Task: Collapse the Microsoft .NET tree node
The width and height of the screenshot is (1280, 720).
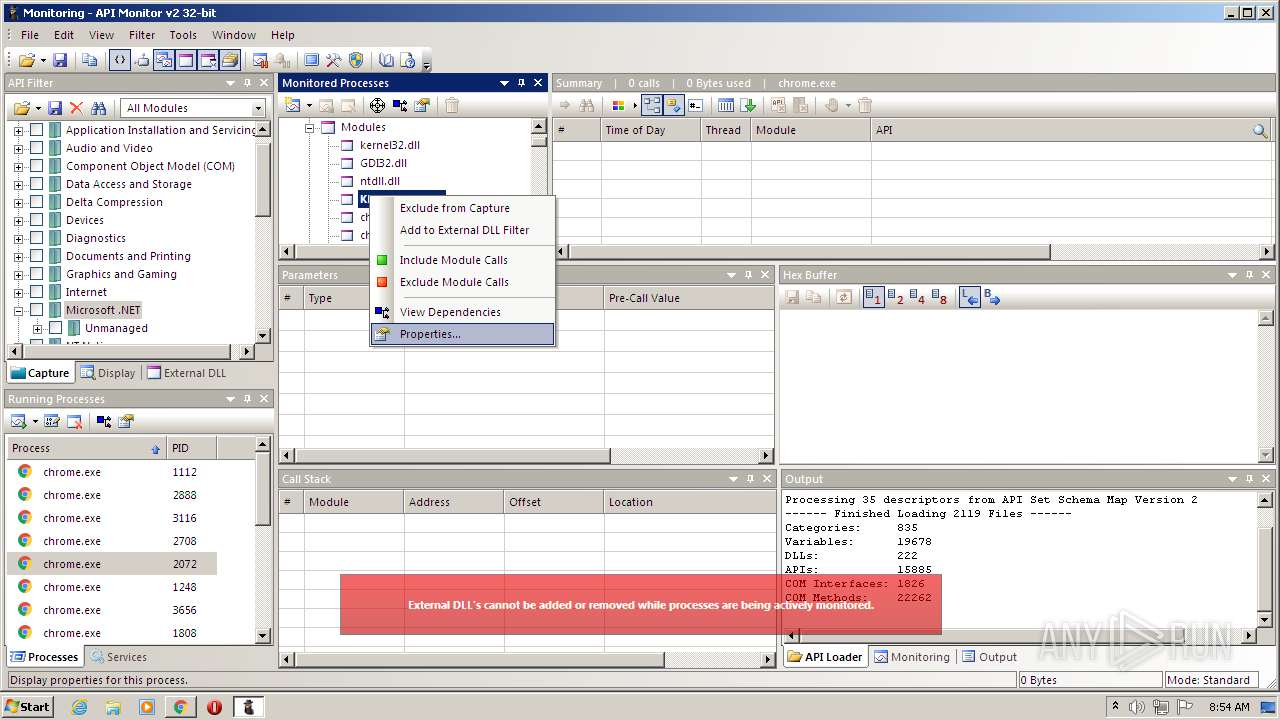Action: pos(18,310)
